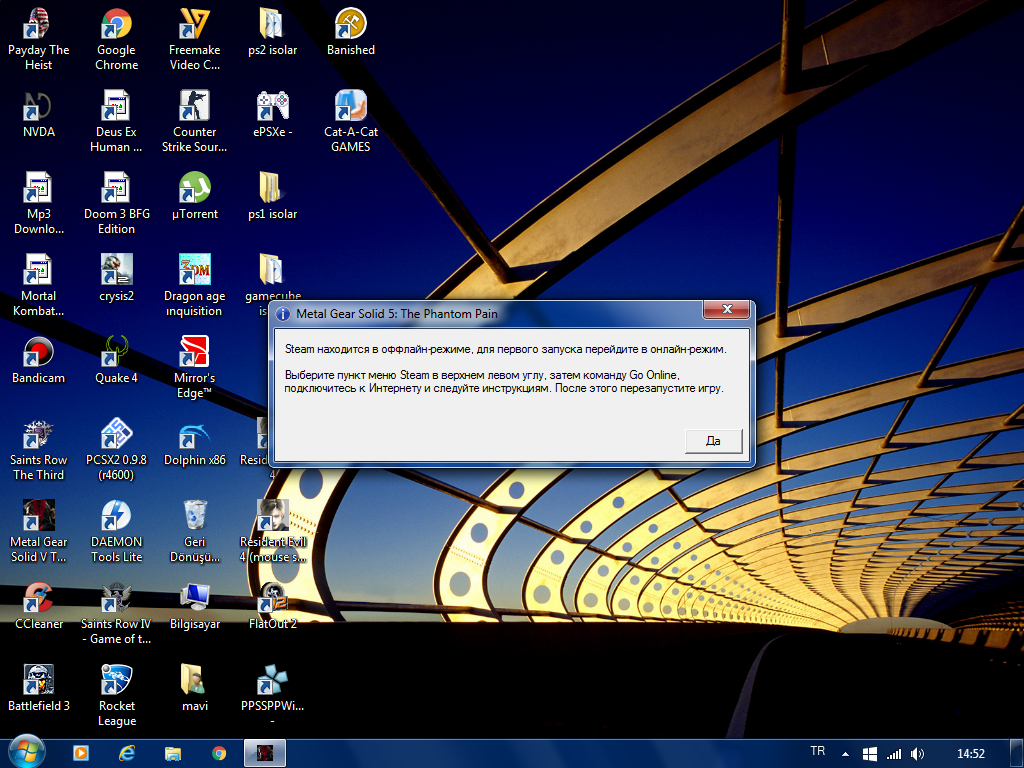Click the Rocket League desktop shortcut
This screenshot has height=768, width=1024.
point(116,696)
